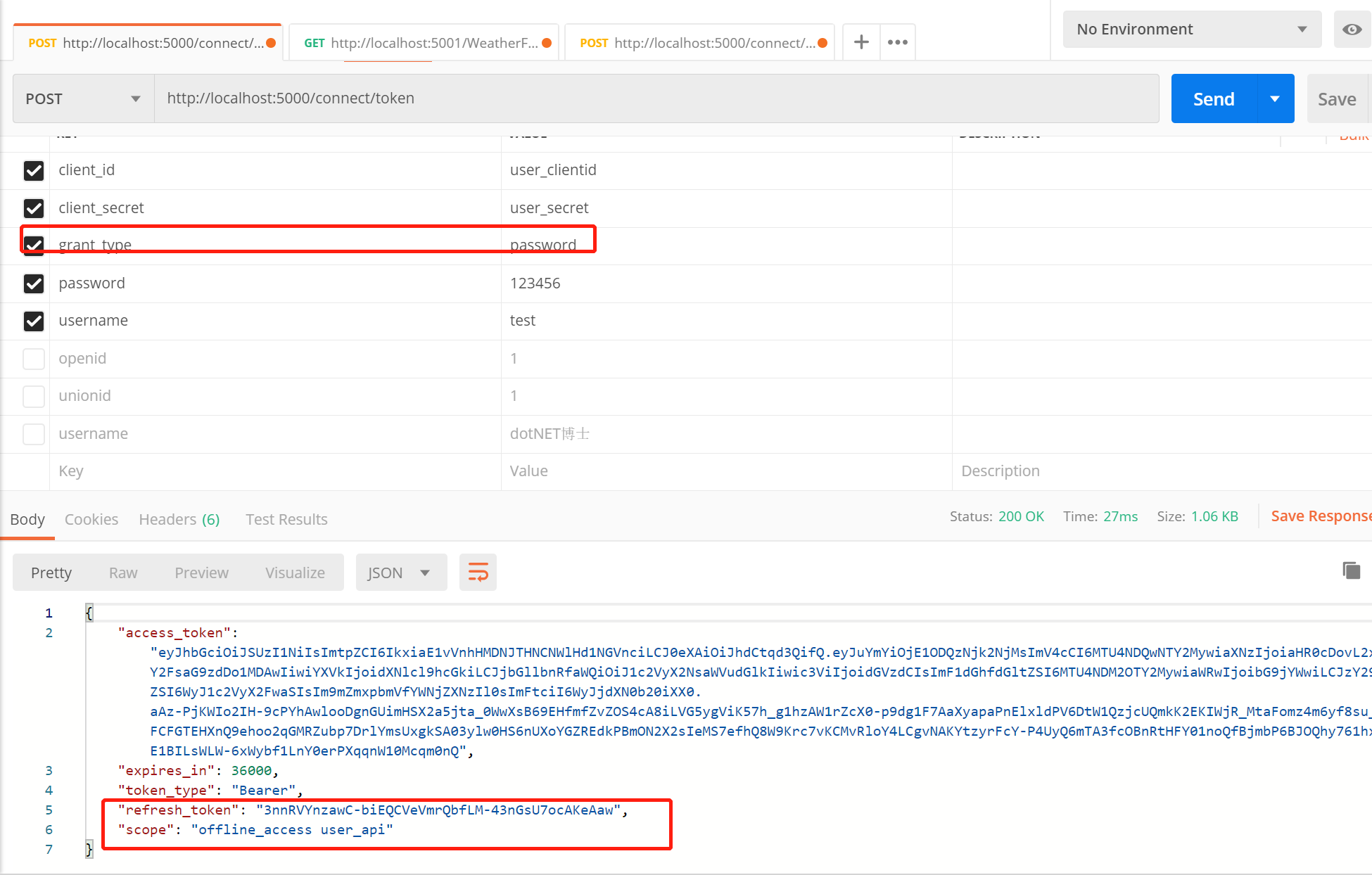Copy the response body using copy icon

coord(1350,570)
